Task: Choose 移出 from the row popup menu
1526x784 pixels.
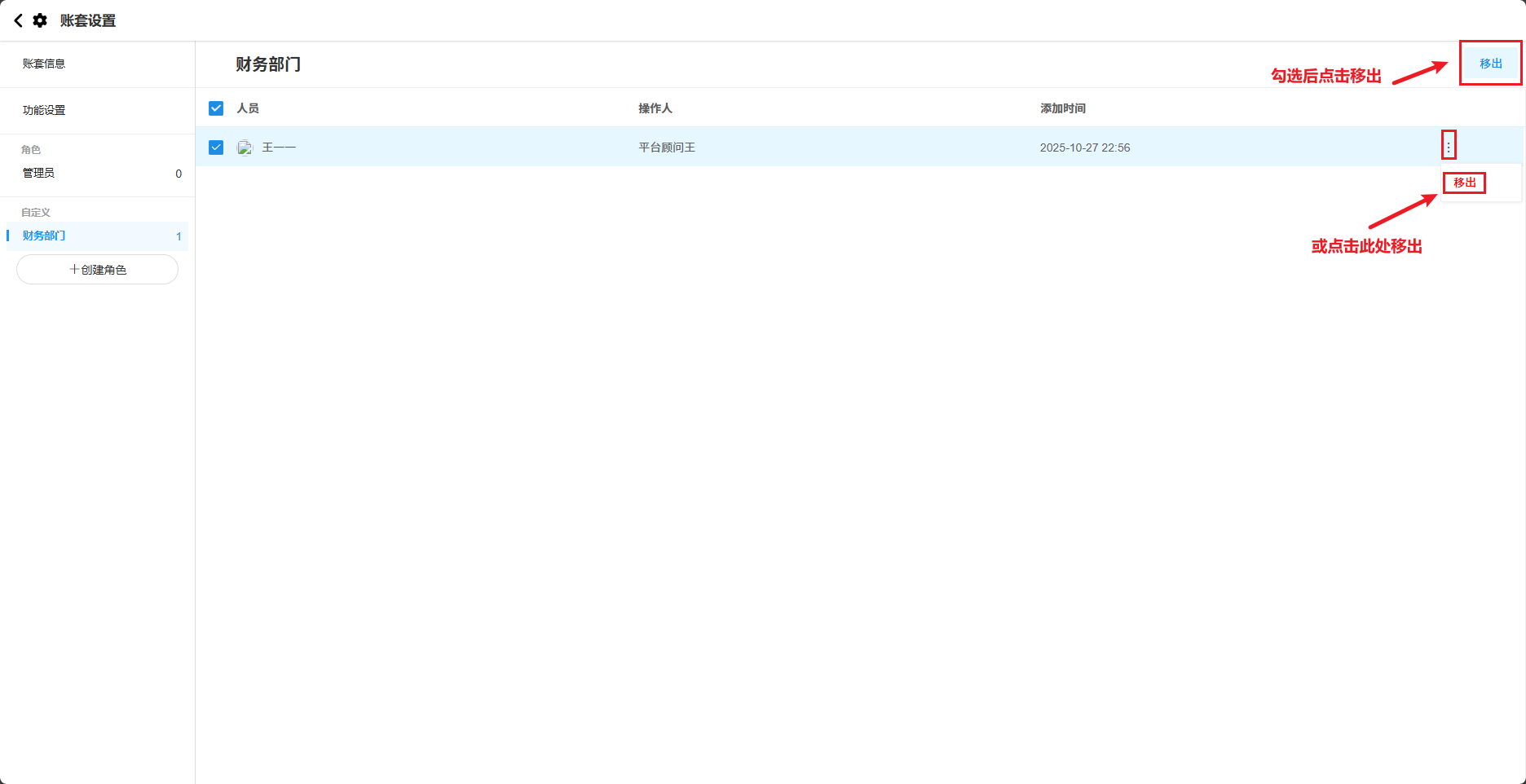Action: (1464, 183)
